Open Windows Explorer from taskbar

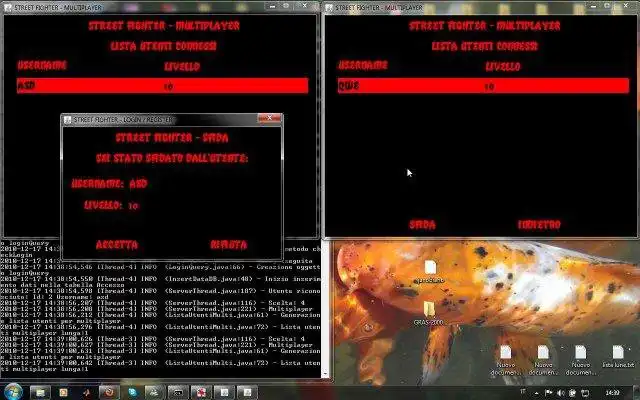click(40, 393)
